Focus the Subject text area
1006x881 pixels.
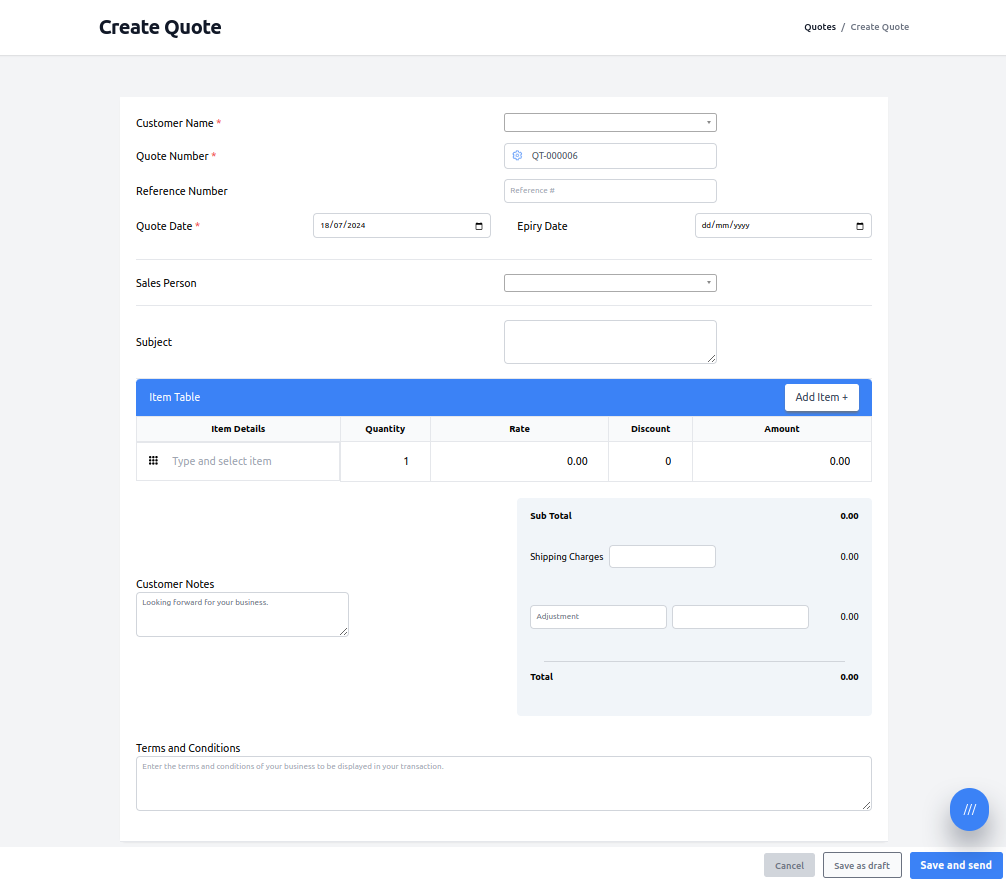click(610, 342)
